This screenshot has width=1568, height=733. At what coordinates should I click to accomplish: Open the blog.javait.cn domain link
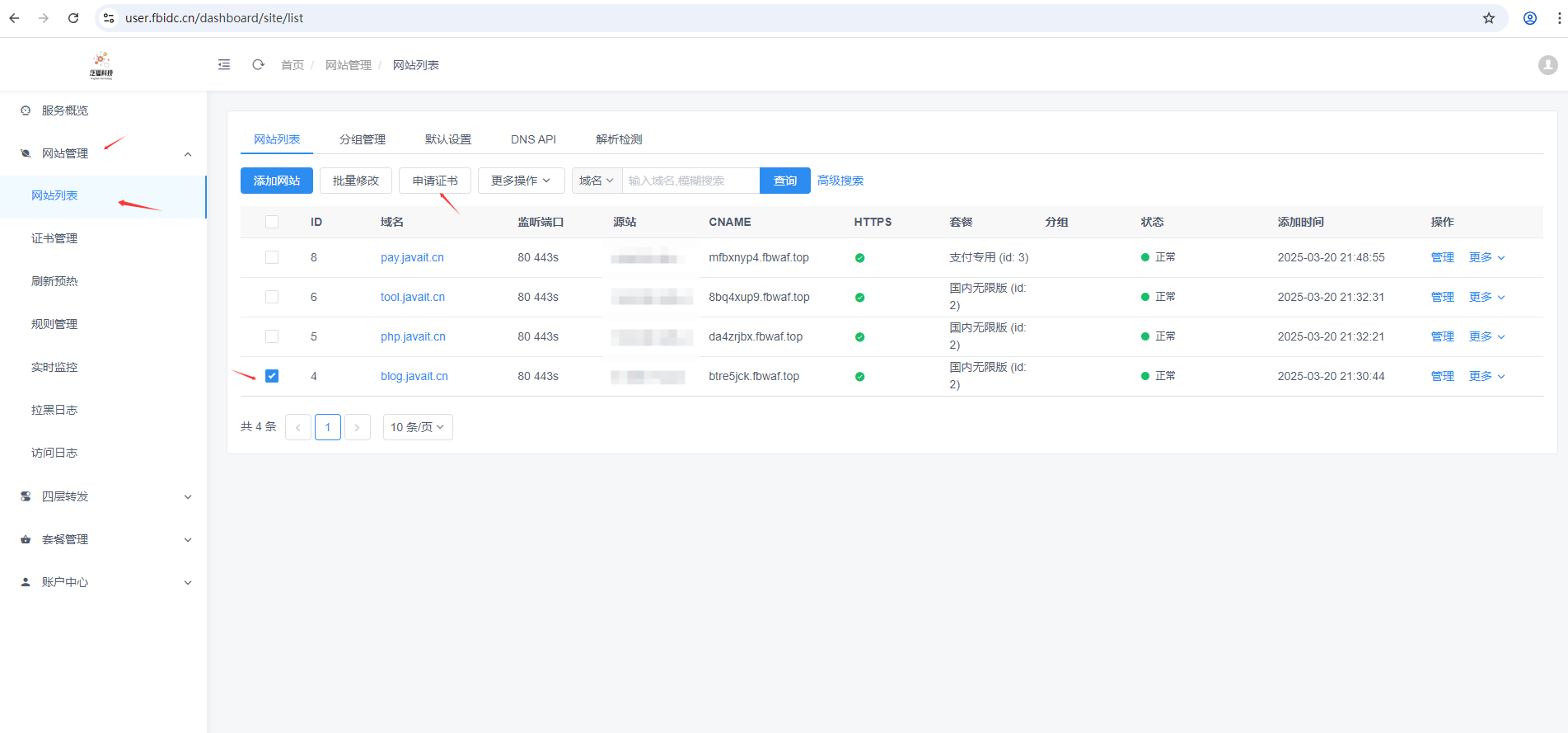(x=414, y=376)
